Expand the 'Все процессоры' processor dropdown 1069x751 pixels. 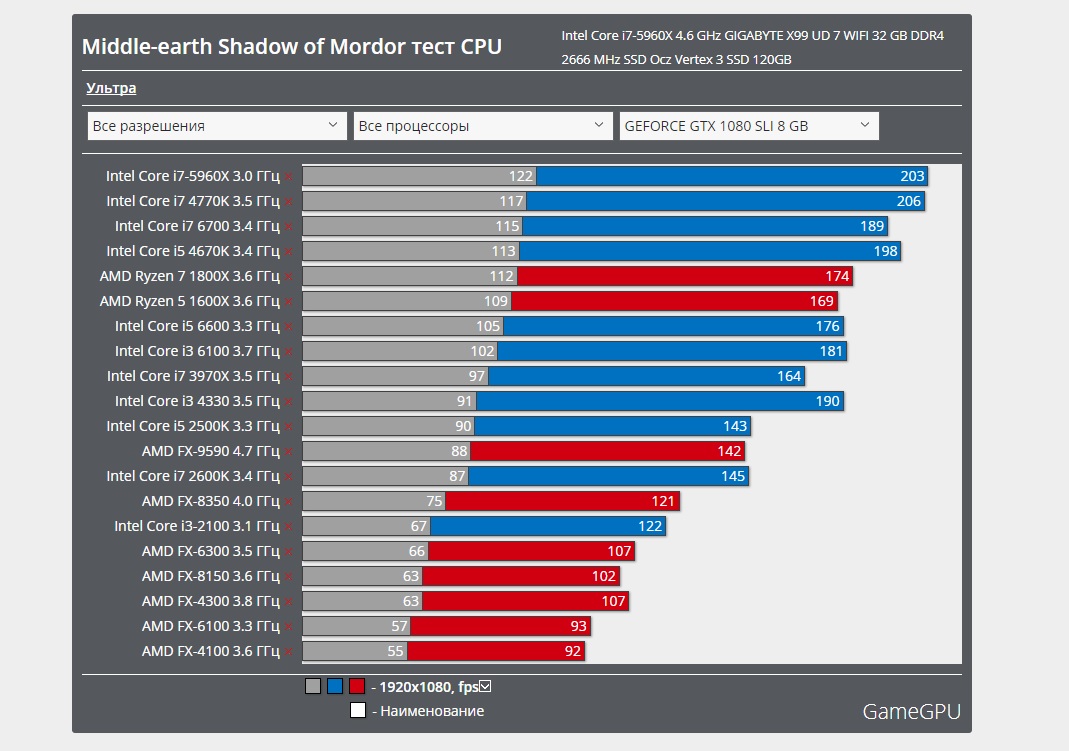click(483, 126)
